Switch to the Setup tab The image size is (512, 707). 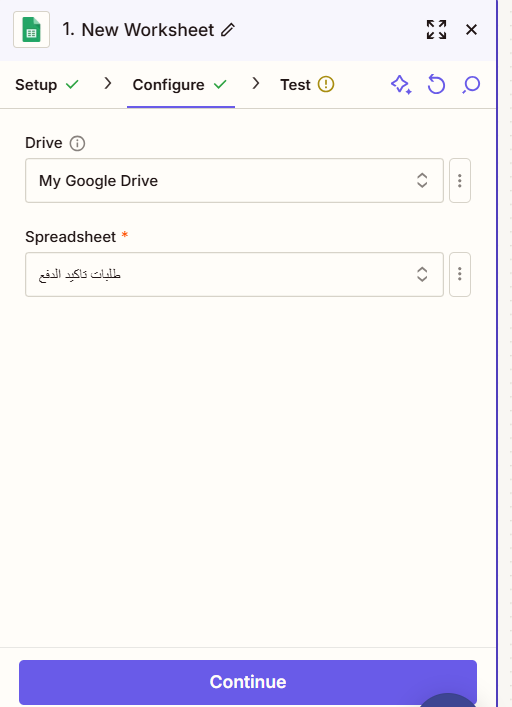[x=47, y=85]
